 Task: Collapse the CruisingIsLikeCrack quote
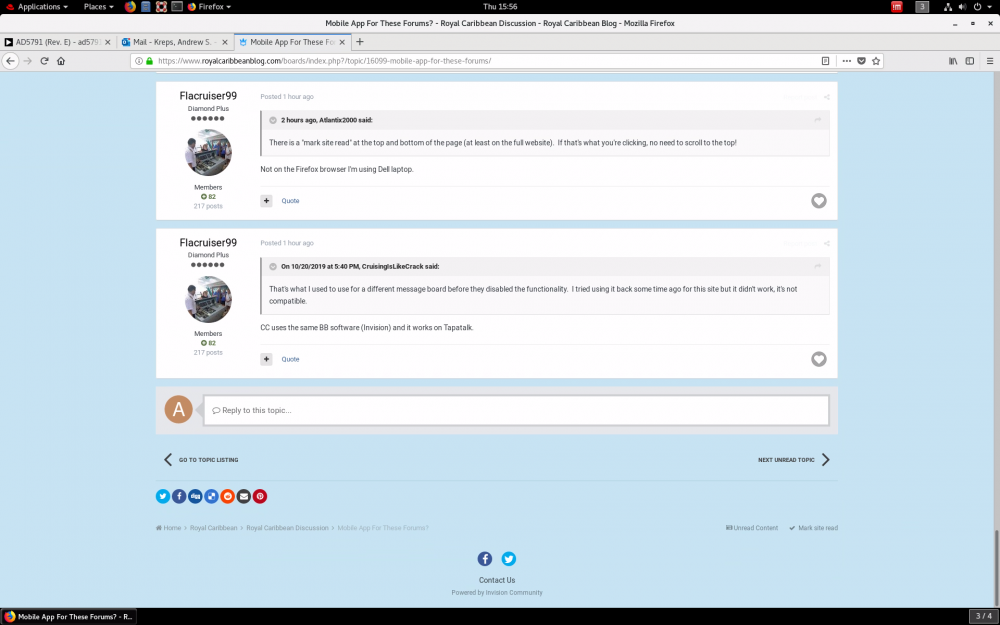[x=273, y=267]
